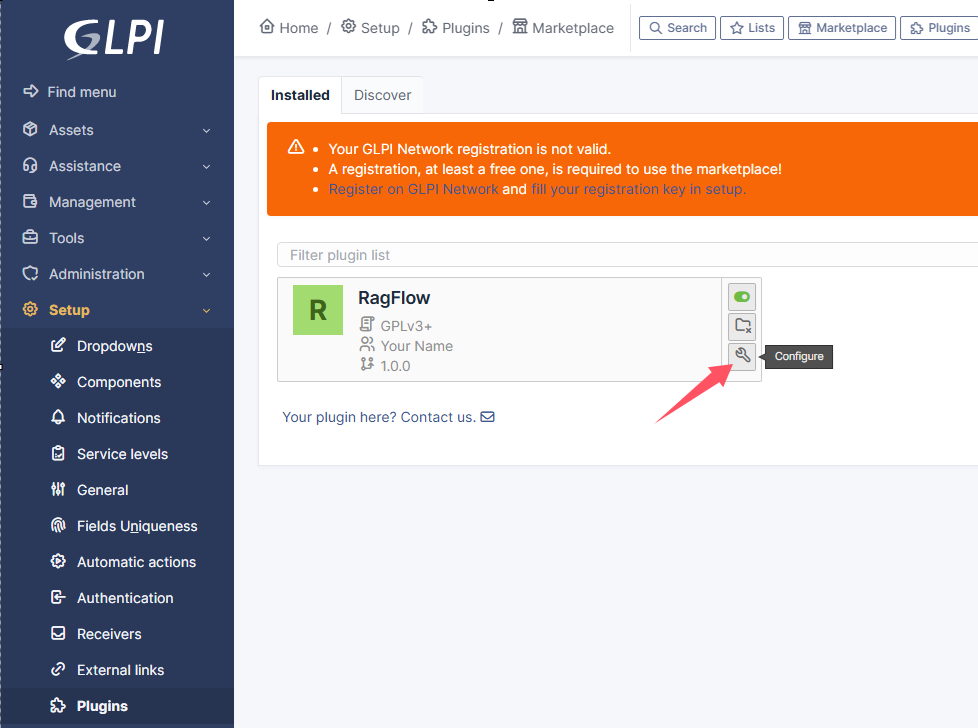Click the Plugins puzzle icon in sidebar
The width and height of the screenshot is (978, 728).
click(58, 706)
